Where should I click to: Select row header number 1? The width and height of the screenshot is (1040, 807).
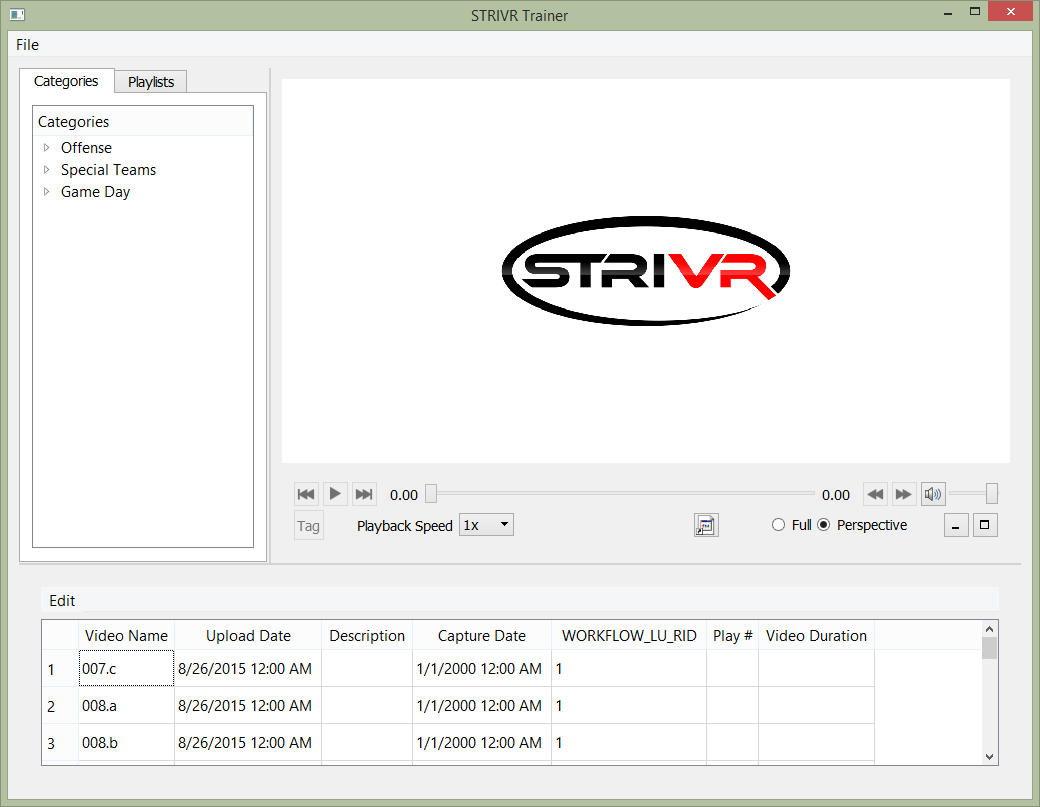60,669
